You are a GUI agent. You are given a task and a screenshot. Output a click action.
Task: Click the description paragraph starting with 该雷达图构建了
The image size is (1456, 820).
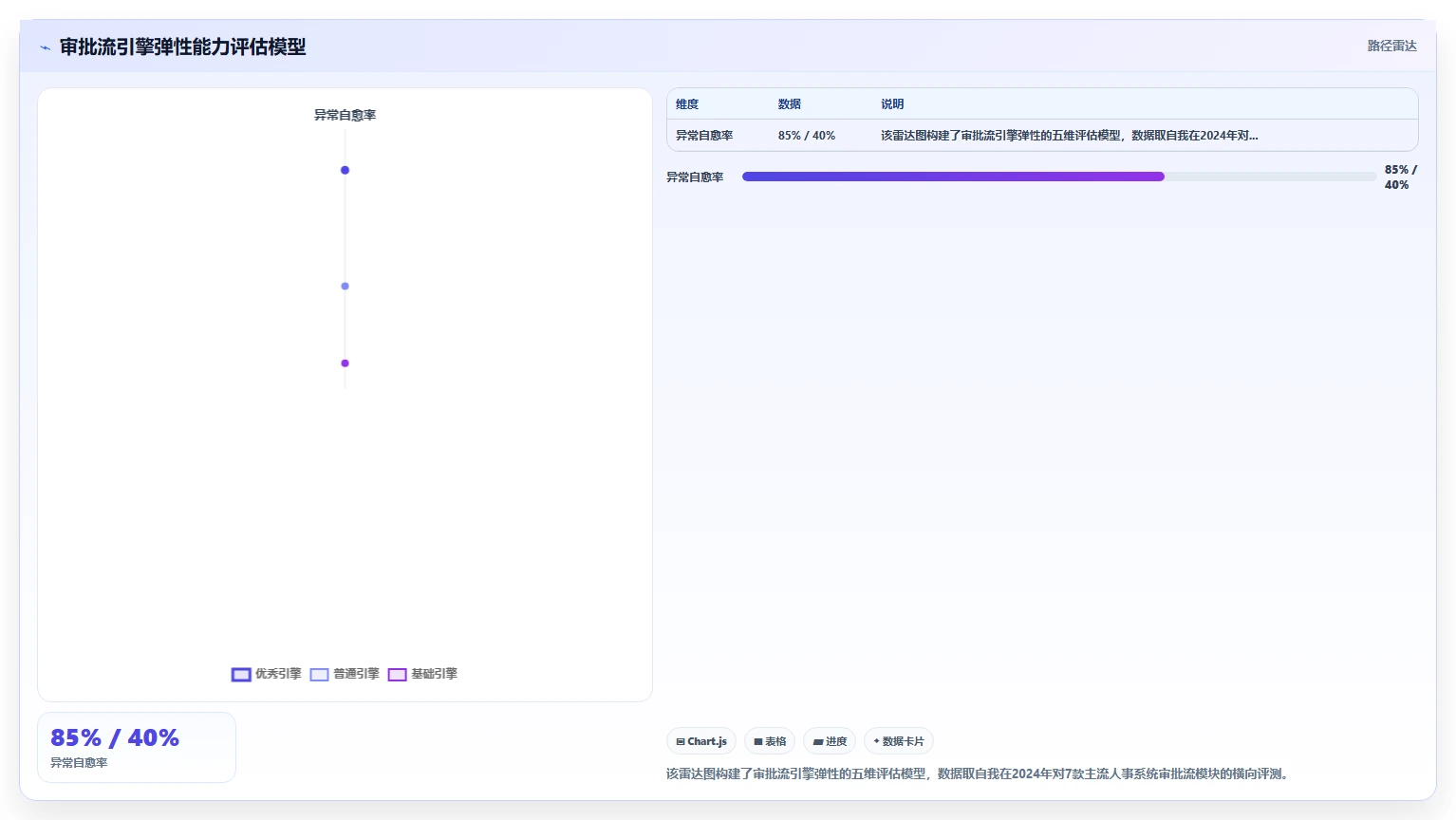[x=977, y=774]
